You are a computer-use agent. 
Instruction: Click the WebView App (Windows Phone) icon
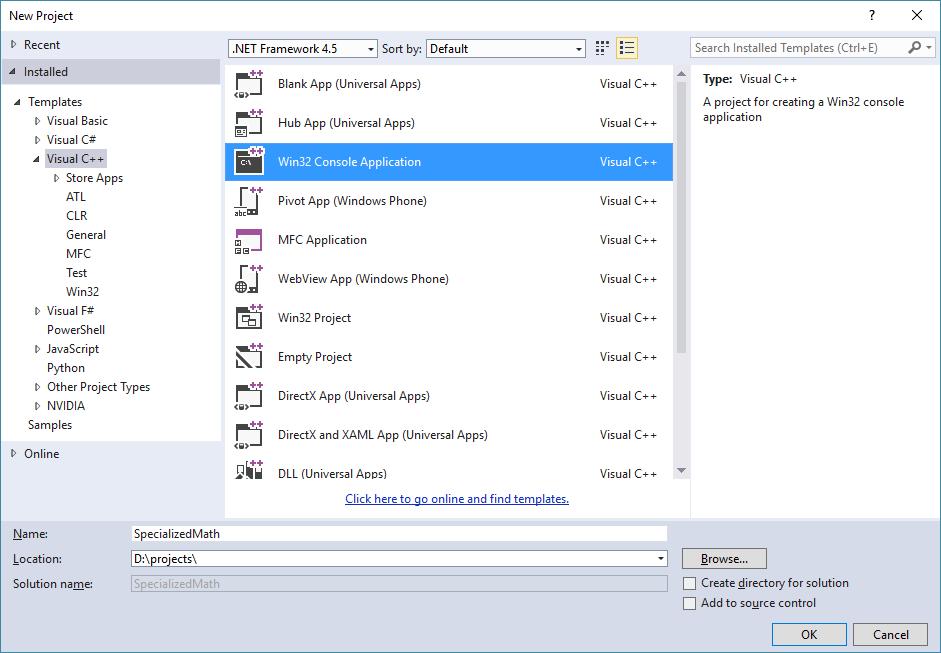click(x=248, y=279)
